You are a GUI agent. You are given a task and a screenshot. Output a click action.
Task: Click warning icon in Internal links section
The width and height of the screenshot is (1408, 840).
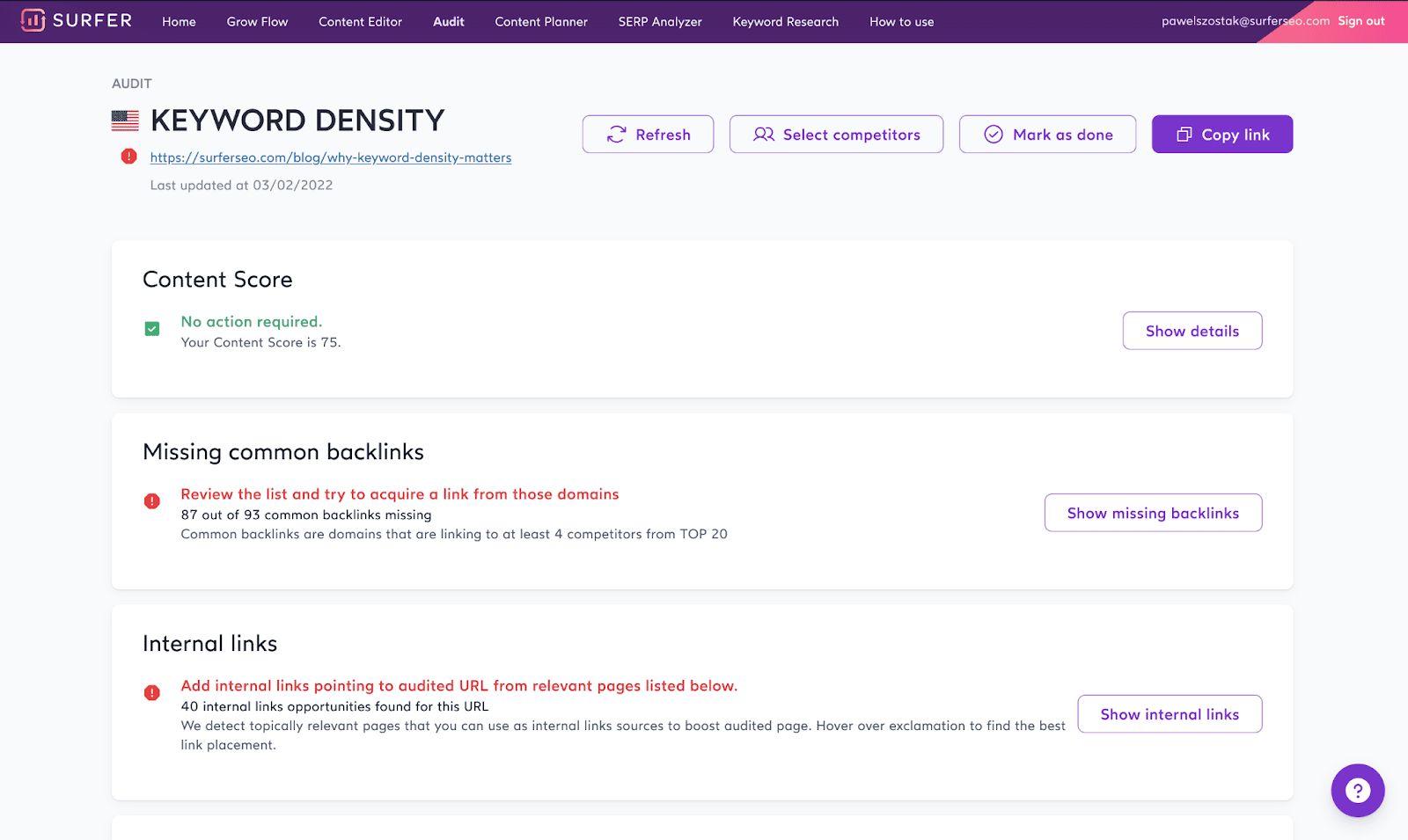[x=152, y=693]
